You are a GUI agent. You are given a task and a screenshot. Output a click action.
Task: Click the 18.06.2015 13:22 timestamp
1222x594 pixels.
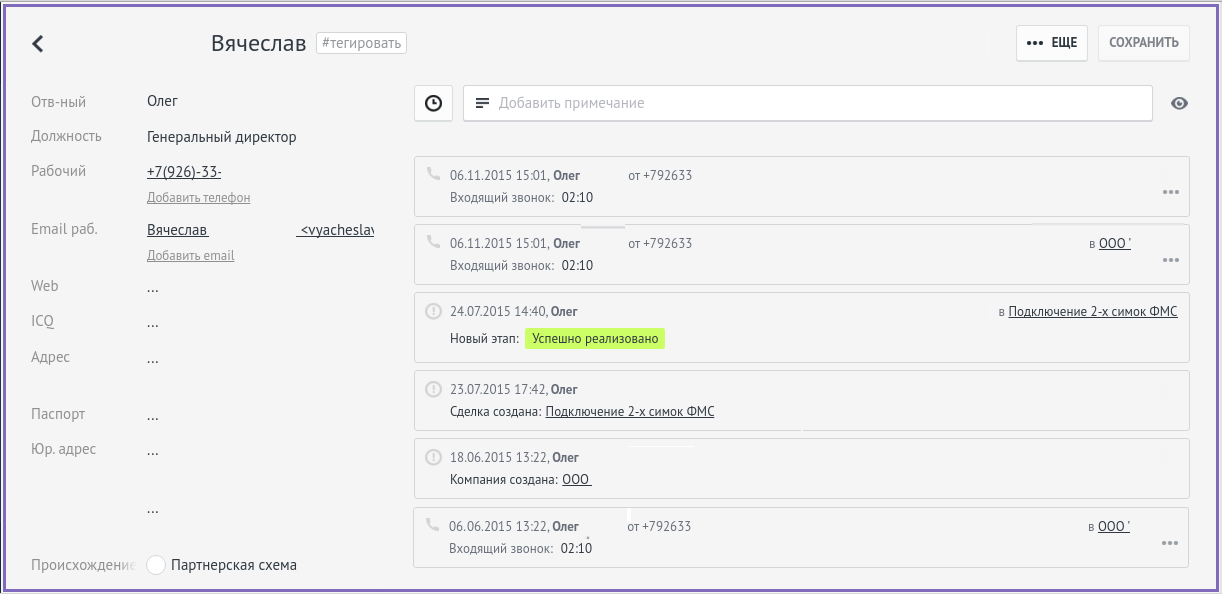(x=497, y=457)
